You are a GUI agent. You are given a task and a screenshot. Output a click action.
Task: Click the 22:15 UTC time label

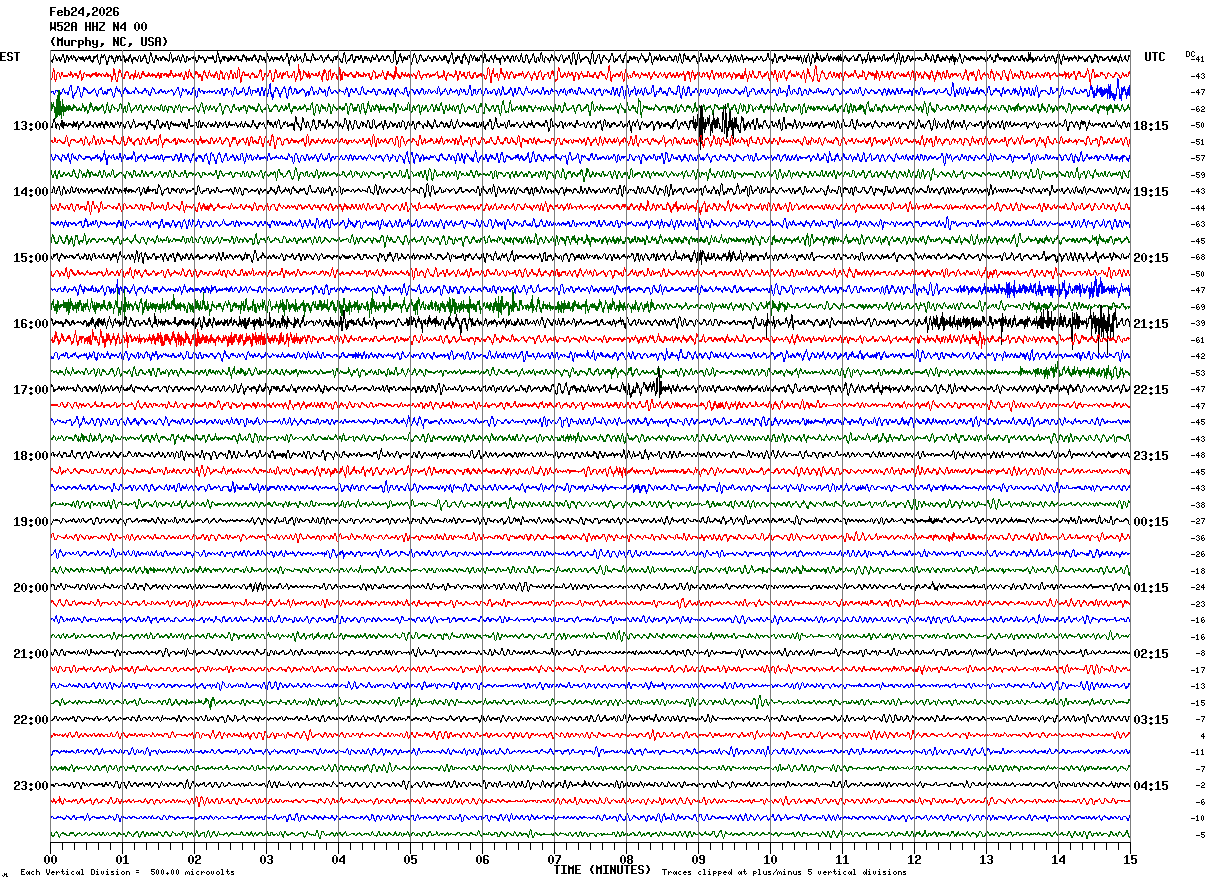click(x=1151, y=390)
